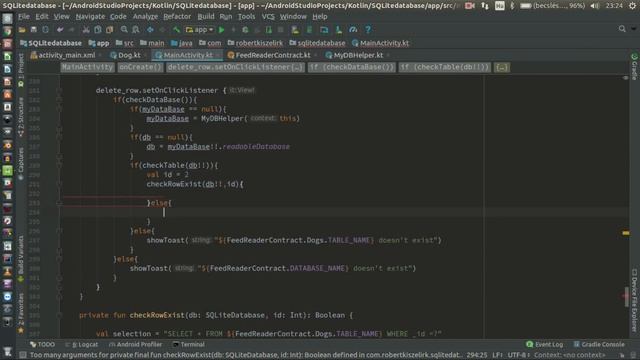The width and height of the screenshot is (640, 360).
Task: Undo the last edit via toolbar
Action: point(60,30)
